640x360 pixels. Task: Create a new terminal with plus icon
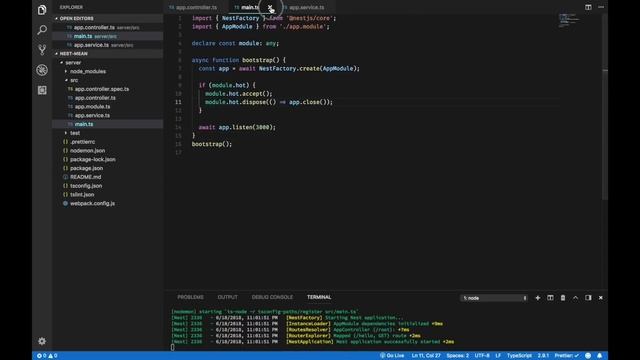click(538, 298)
